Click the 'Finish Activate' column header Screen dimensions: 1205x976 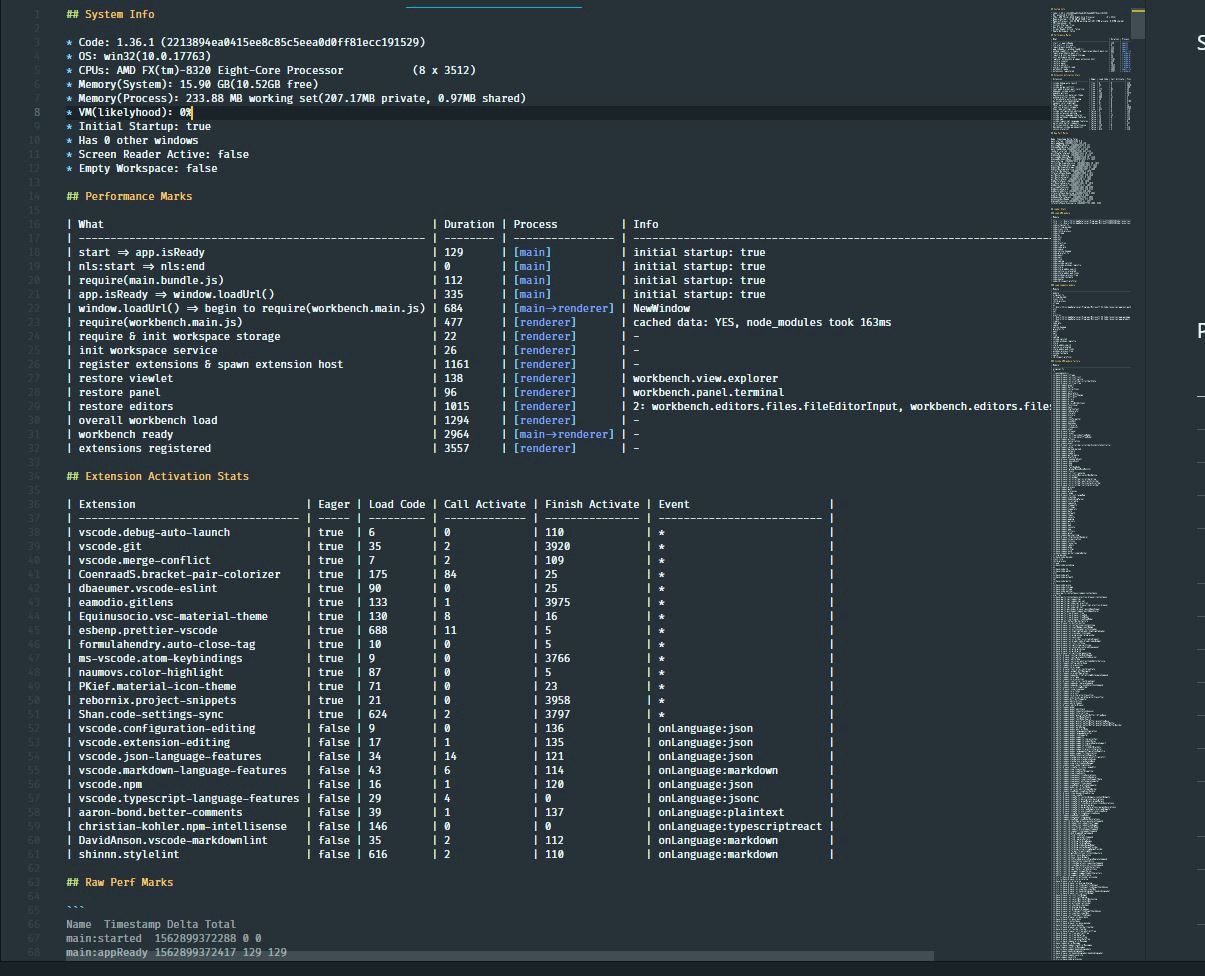click(592, 504)
